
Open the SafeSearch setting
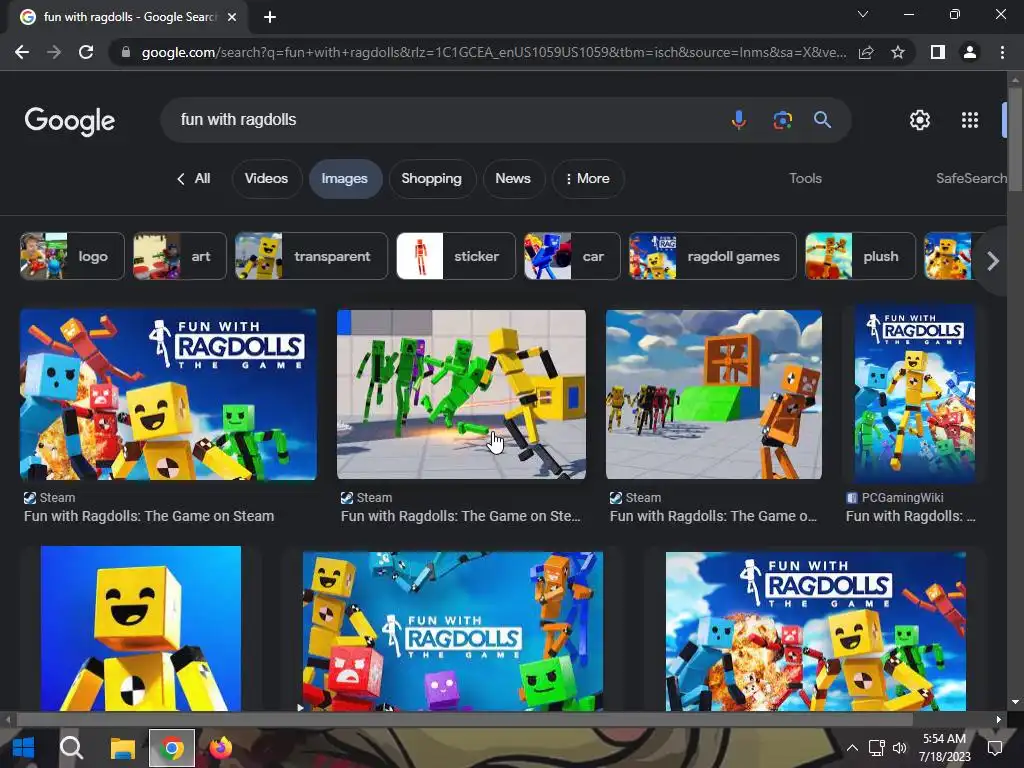click(x=970, y=178)
